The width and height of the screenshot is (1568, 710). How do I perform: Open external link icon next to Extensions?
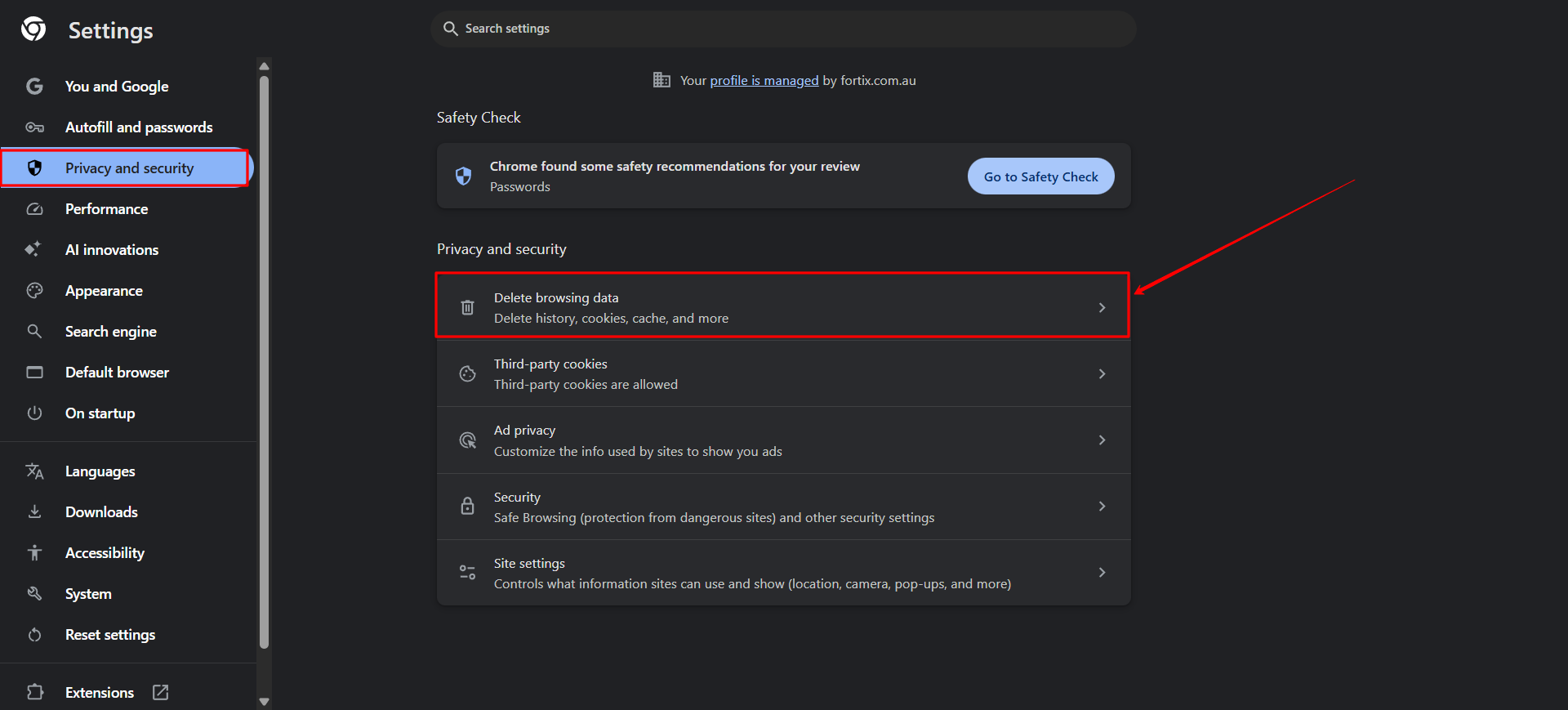tap(161, 692)
